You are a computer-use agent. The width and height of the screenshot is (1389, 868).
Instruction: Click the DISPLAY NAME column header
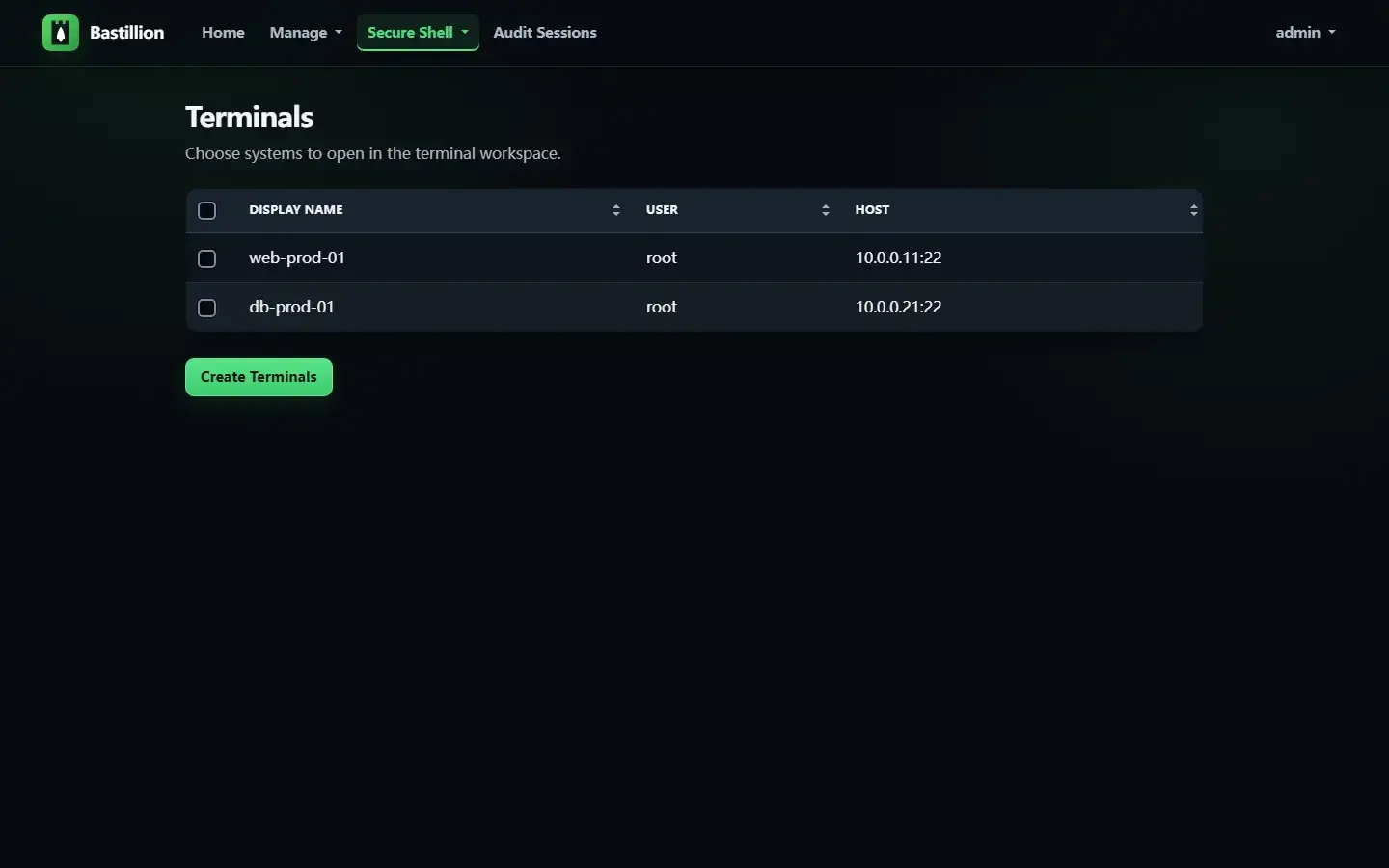[x=296, y=210]
